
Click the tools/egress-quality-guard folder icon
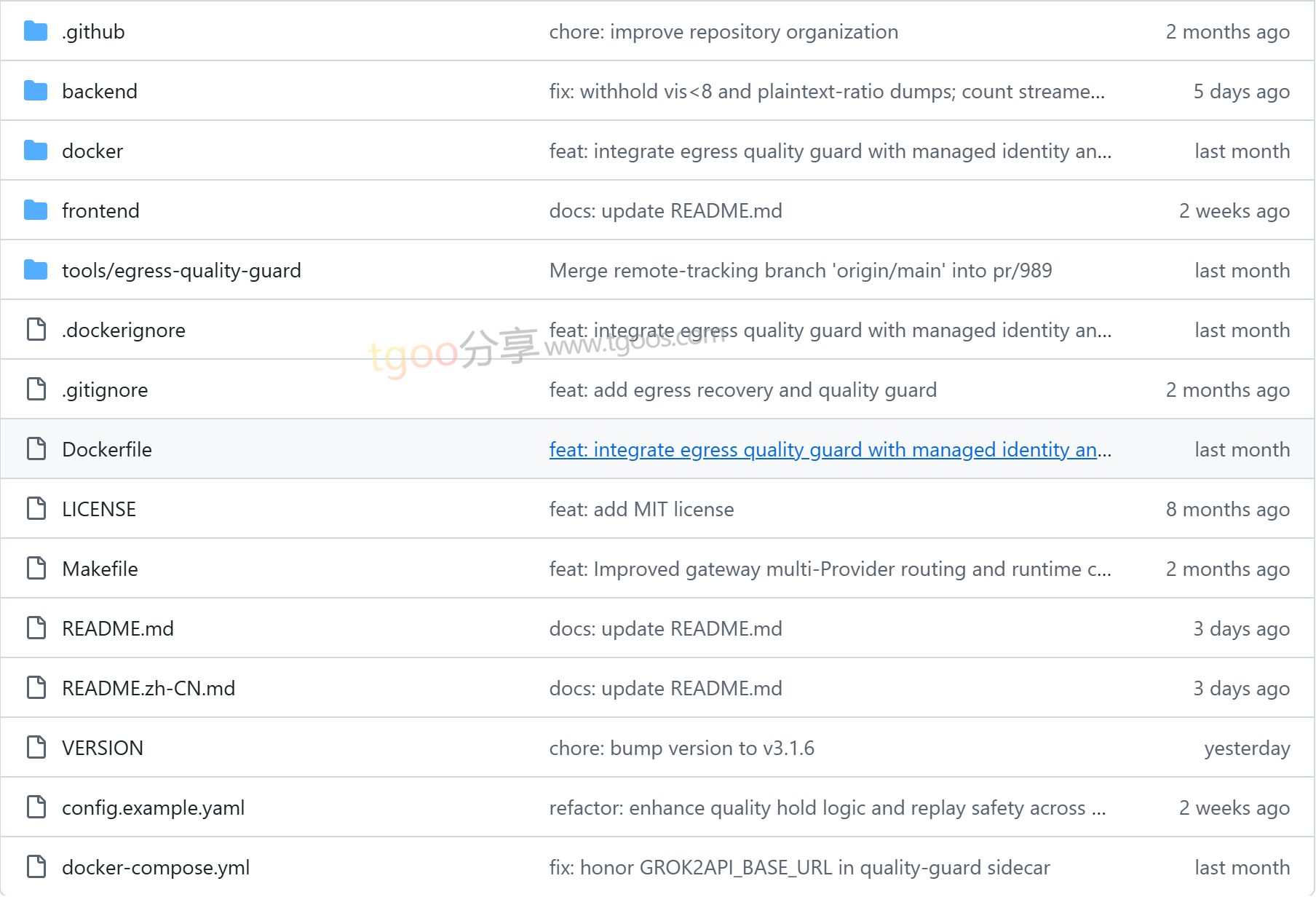tap(36, 270)
